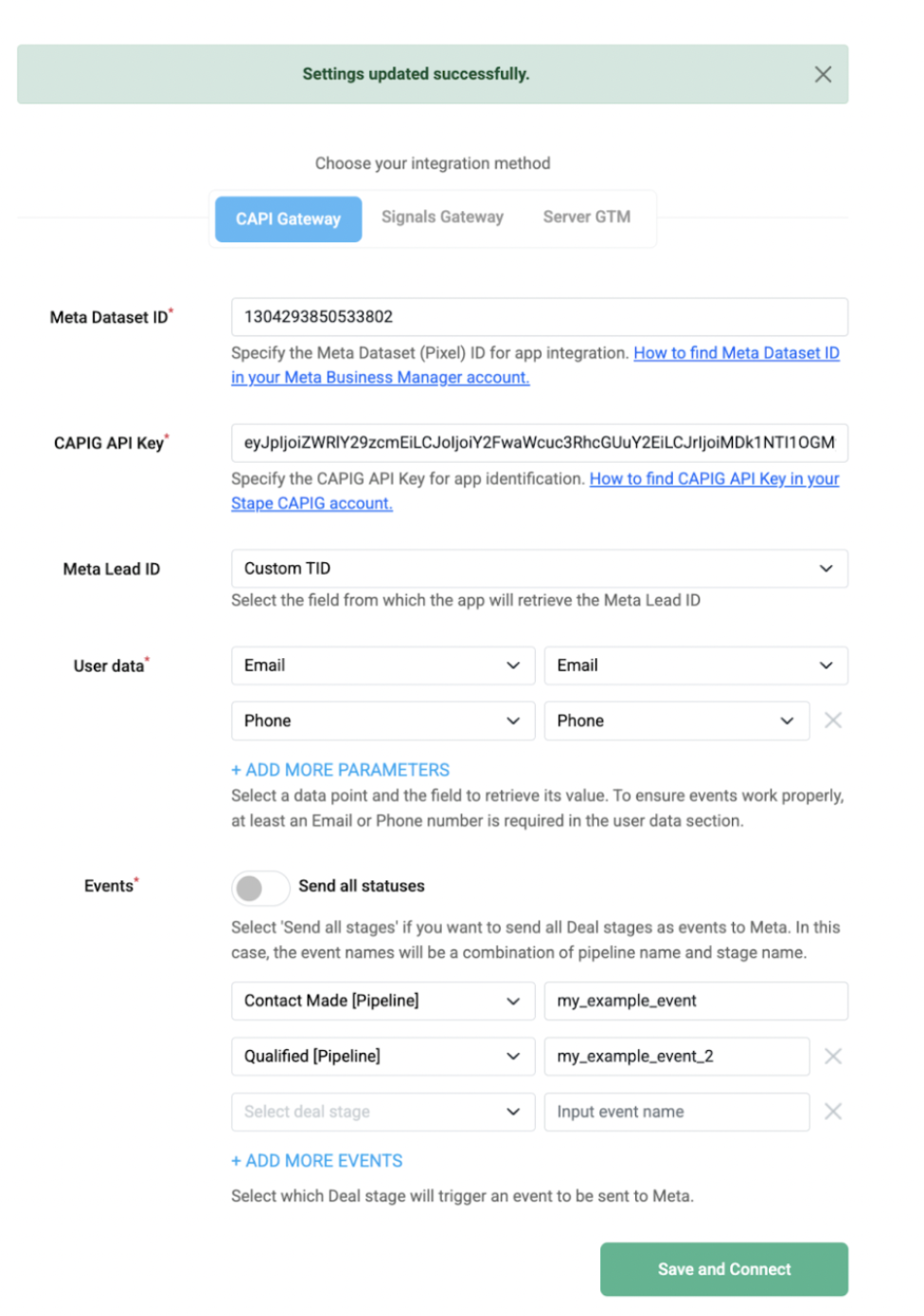Select the CAPI Gateway tab

288,219
